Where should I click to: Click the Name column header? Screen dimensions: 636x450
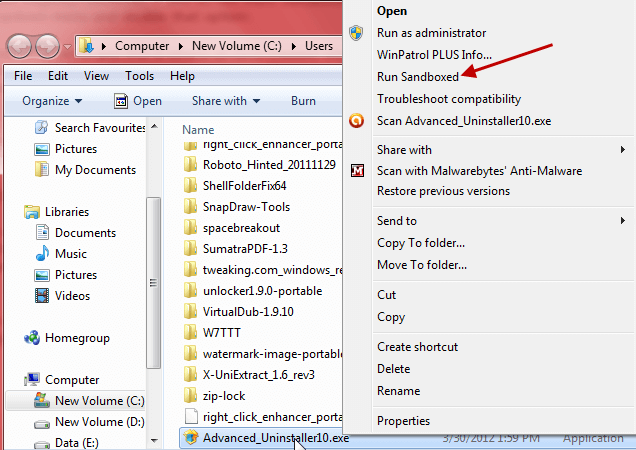tap(198, 130)
